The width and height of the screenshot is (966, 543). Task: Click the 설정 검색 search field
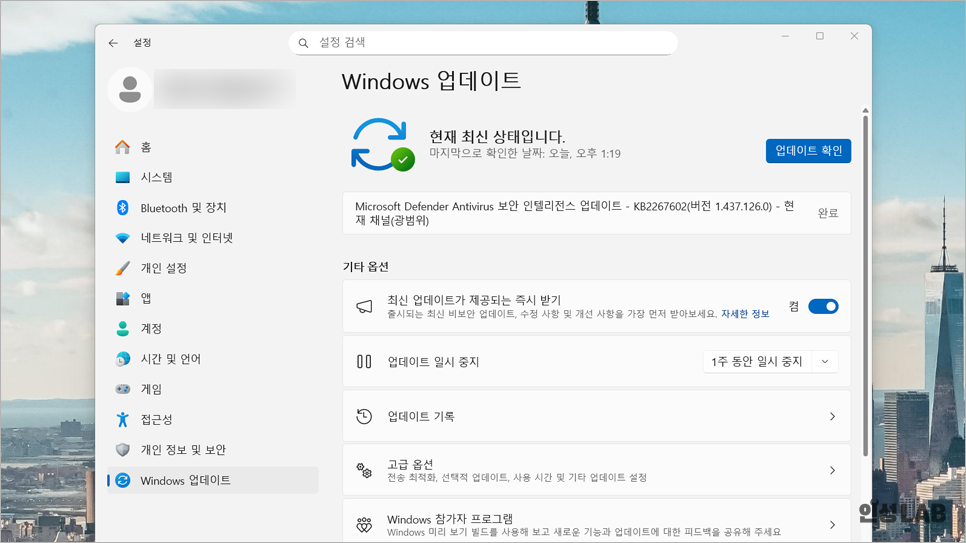[483, 43]
